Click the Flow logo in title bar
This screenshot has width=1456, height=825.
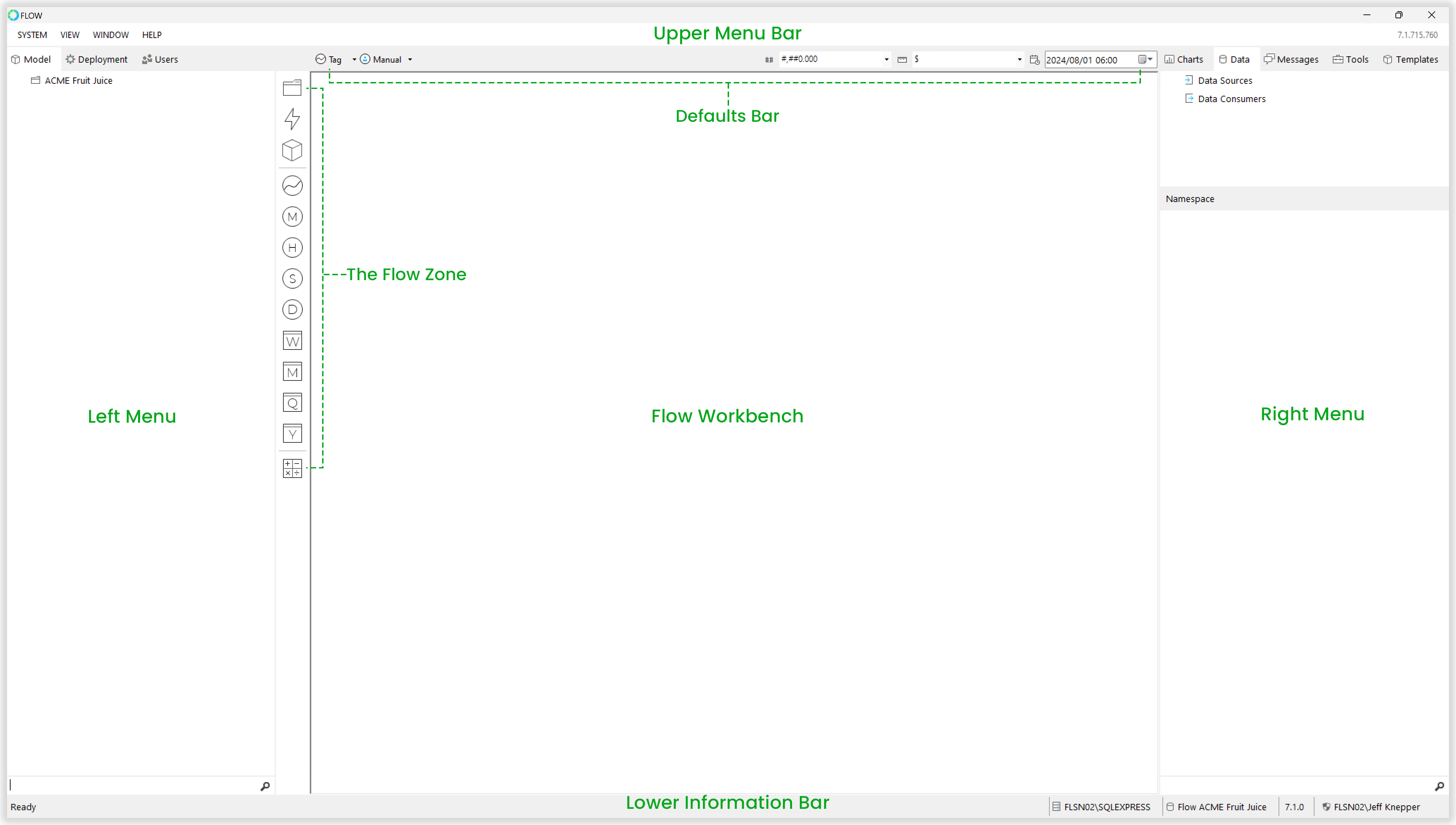(x=13, y=15)
